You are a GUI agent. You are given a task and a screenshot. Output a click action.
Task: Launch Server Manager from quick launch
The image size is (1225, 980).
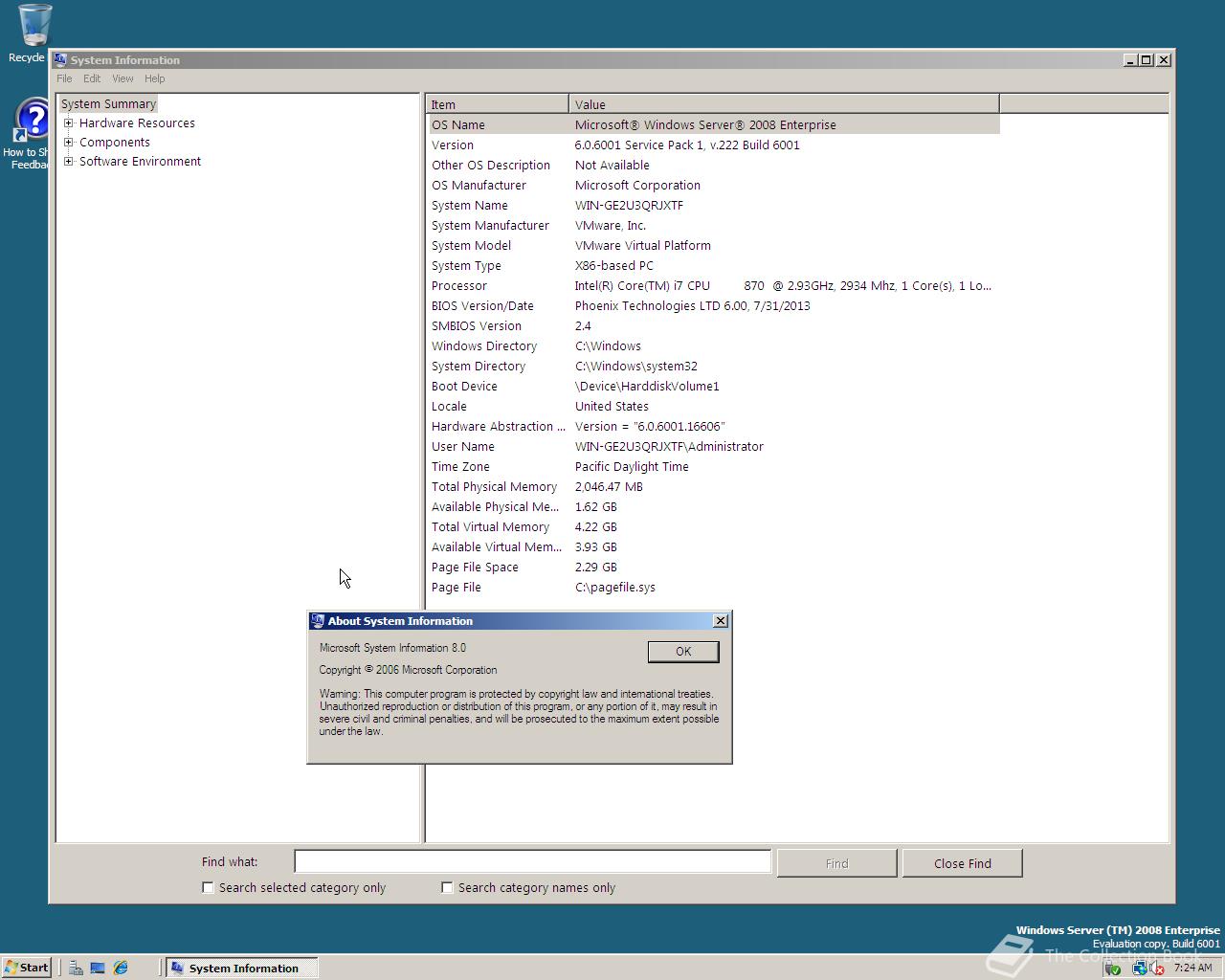(76, 968)
